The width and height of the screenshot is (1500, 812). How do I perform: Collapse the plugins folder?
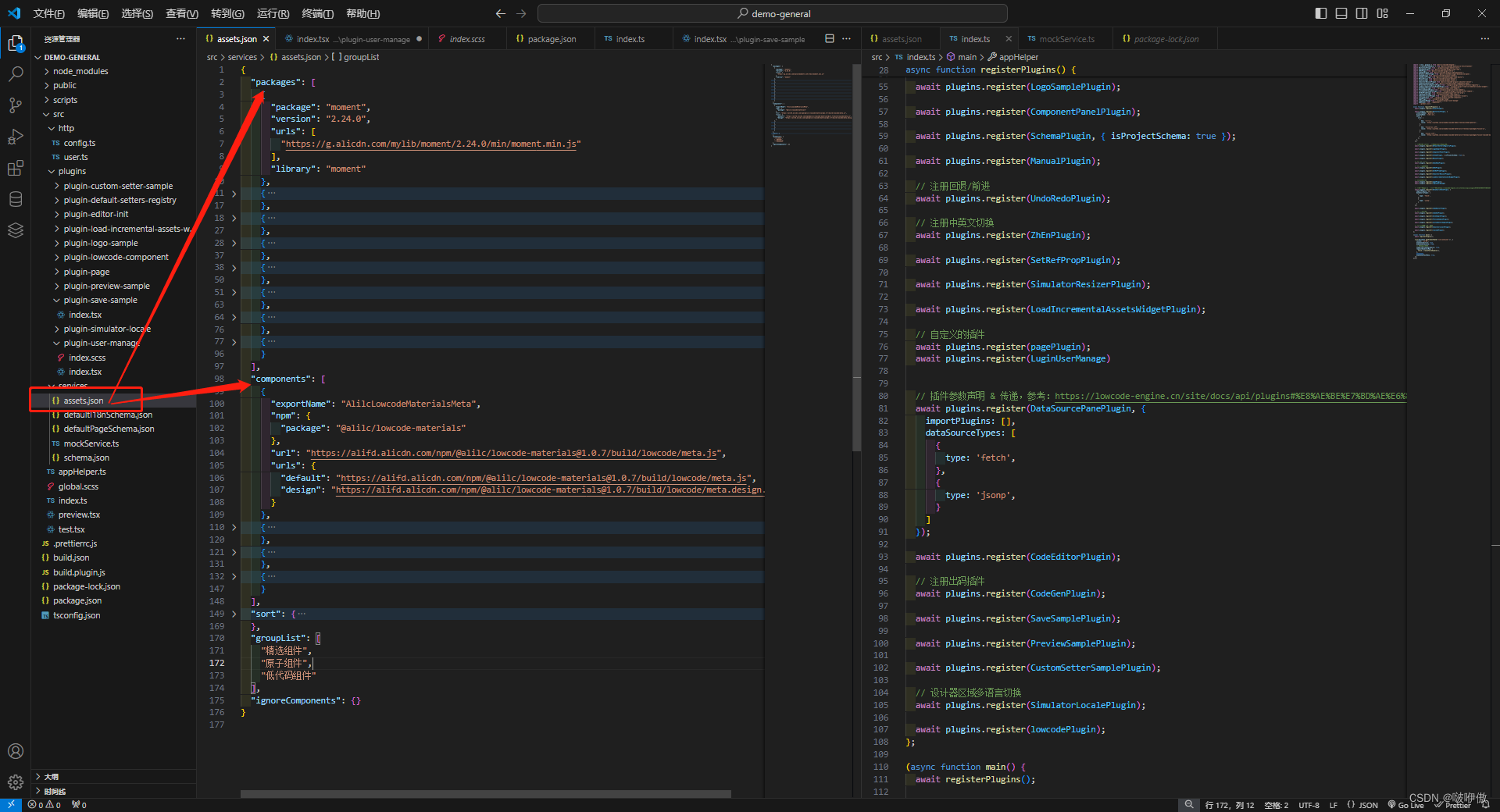point(72,171)
